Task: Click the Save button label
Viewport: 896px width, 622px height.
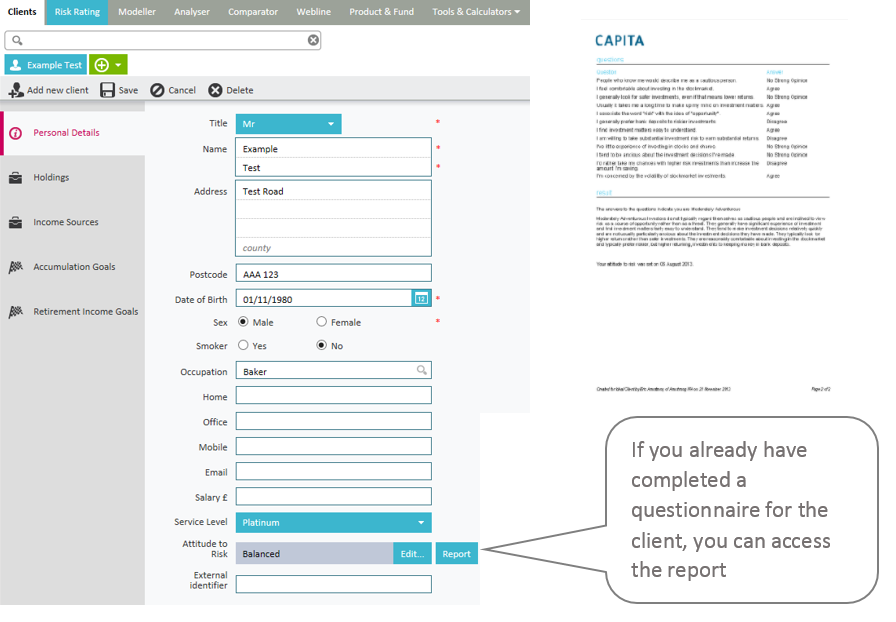Action: pos(128,90)
